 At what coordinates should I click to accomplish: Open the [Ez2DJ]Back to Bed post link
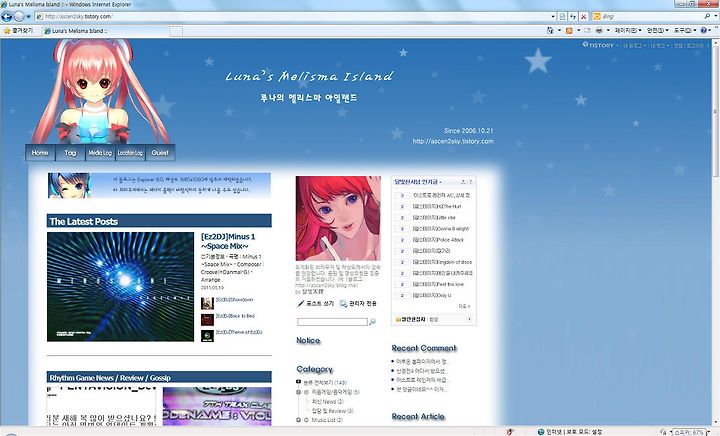(x=235, y=316)
